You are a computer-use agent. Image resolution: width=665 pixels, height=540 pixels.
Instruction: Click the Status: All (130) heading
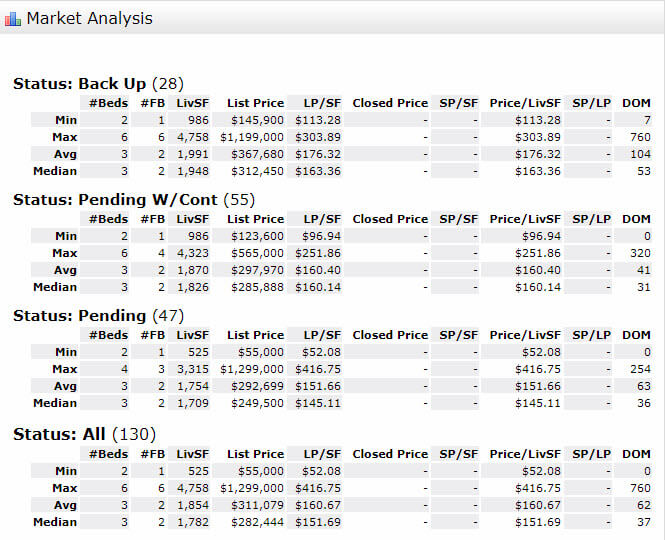84,434
